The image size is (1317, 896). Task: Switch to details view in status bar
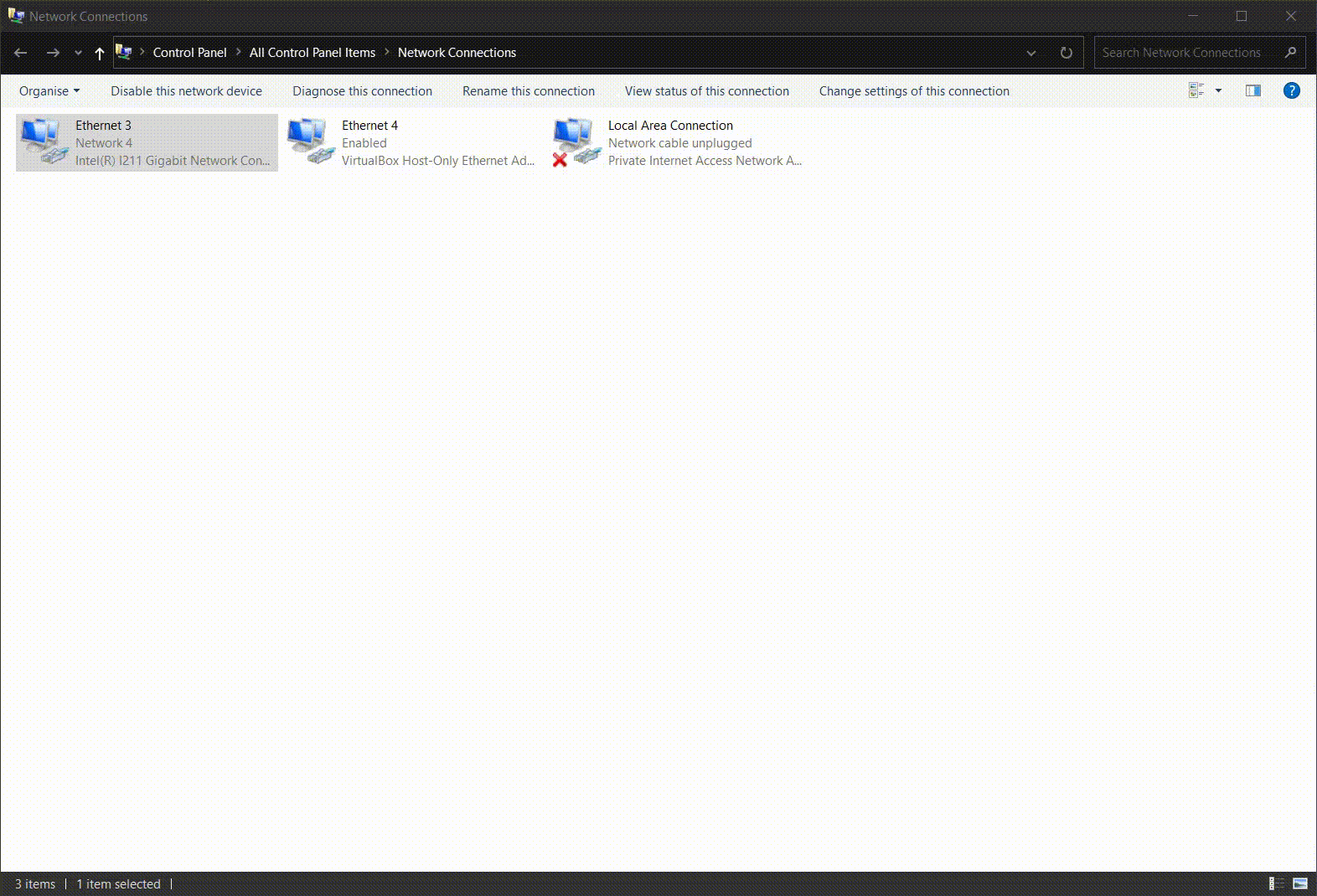click(x=1276, y=883)
